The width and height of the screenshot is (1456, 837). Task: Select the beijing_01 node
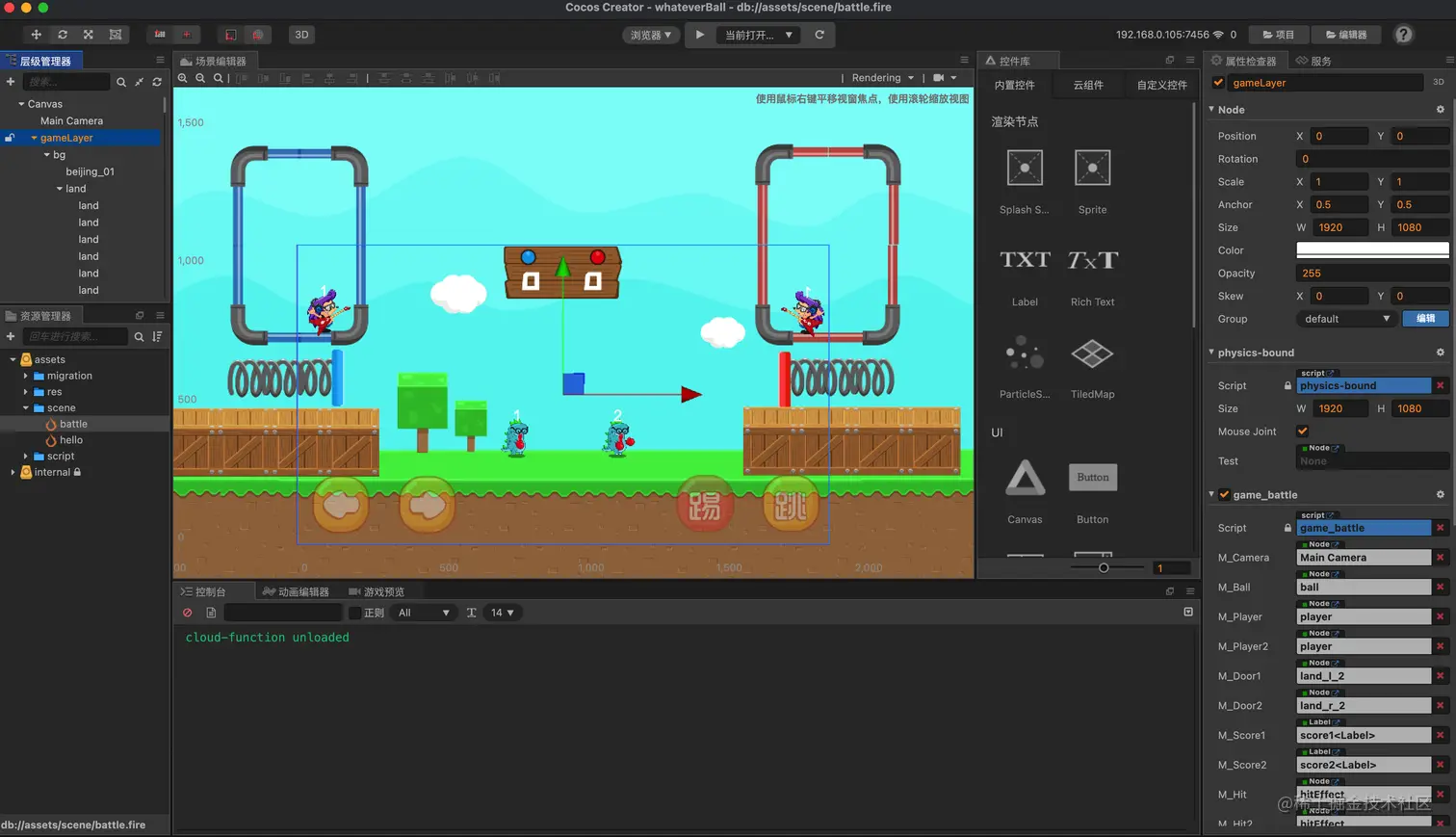coord(90,171)
